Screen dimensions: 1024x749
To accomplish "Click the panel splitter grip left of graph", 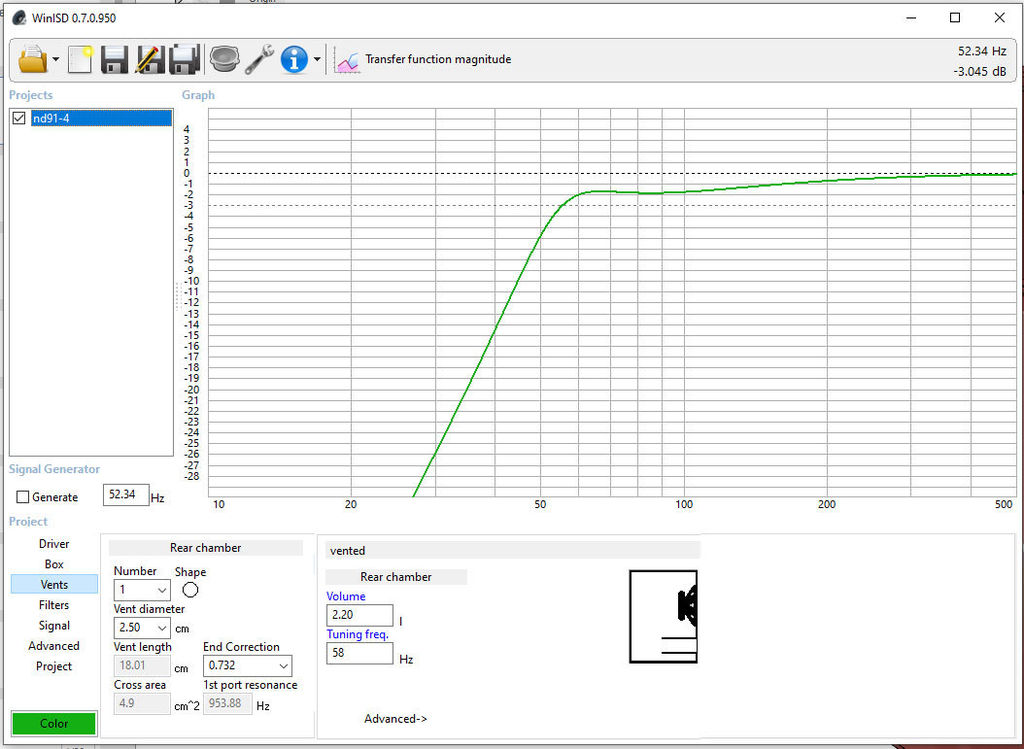I will coord(177,296).
